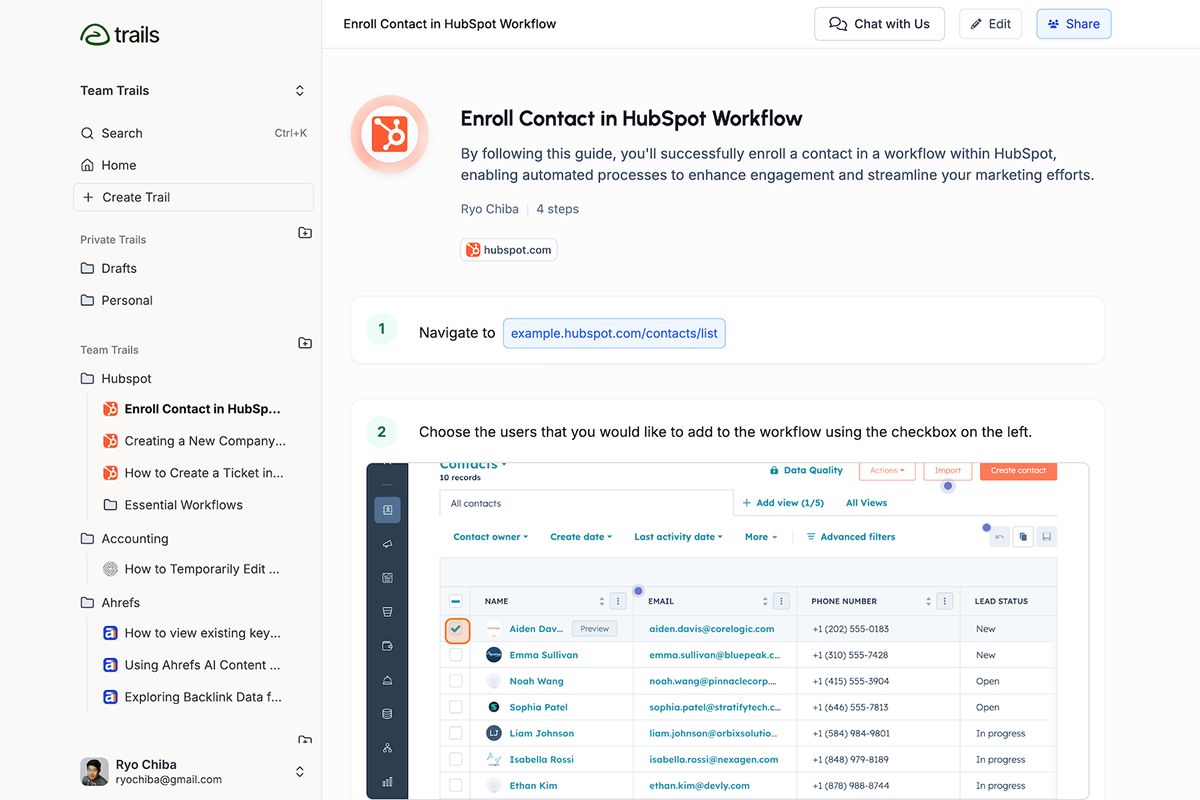Click the large HubSpot logo icon
This screenshot has height=800, width=1200.
pyautogui.click(x=389, y=134)
